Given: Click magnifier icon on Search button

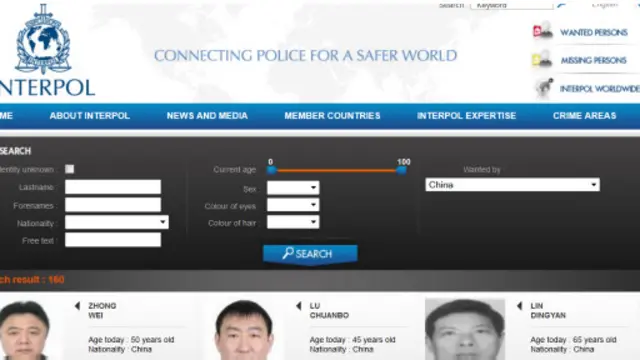Looking at the screenshot, I should (288, 253).
